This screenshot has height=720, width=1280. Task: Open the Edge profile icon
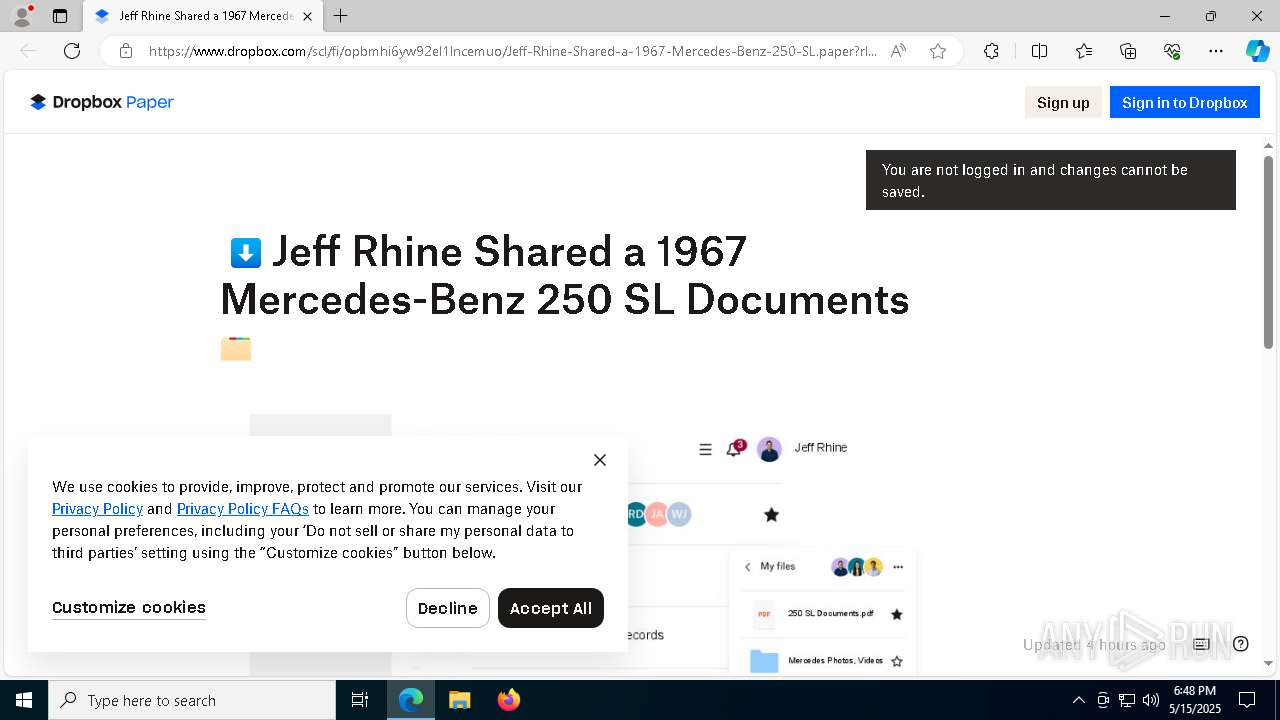click(22, 16)
